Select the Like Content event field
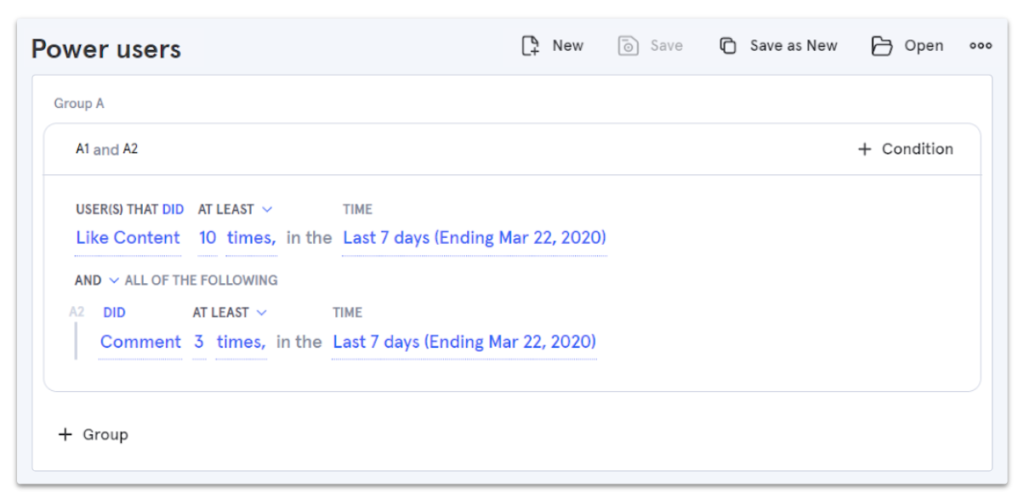Viewport: 1024px width, 499px height. point(128,238)
